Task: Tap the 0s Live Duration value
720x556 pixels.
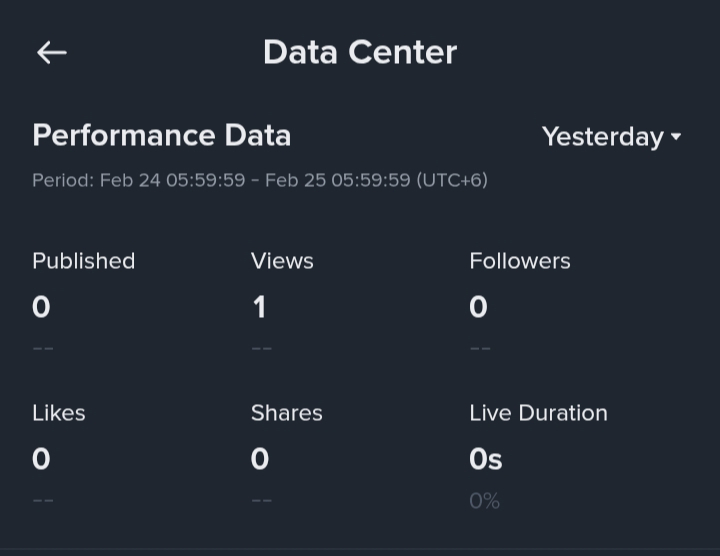Action: 486,459
